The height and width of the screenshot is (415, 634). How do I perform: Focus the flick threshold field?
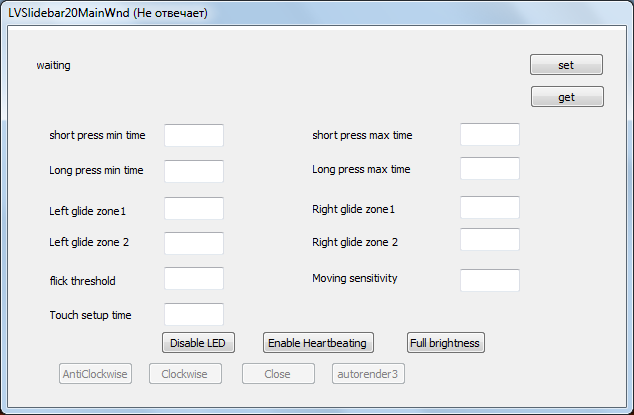pos(194,279)
